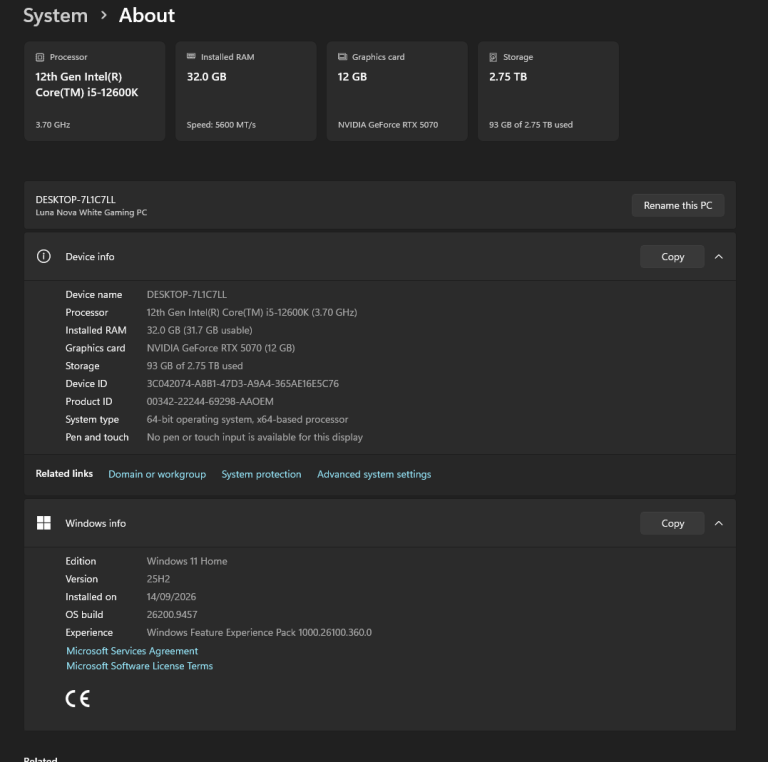Screen dimensions: 768x762
Task: Open the Installed RAM 32.0 GB card
Action: coord(246,91)
